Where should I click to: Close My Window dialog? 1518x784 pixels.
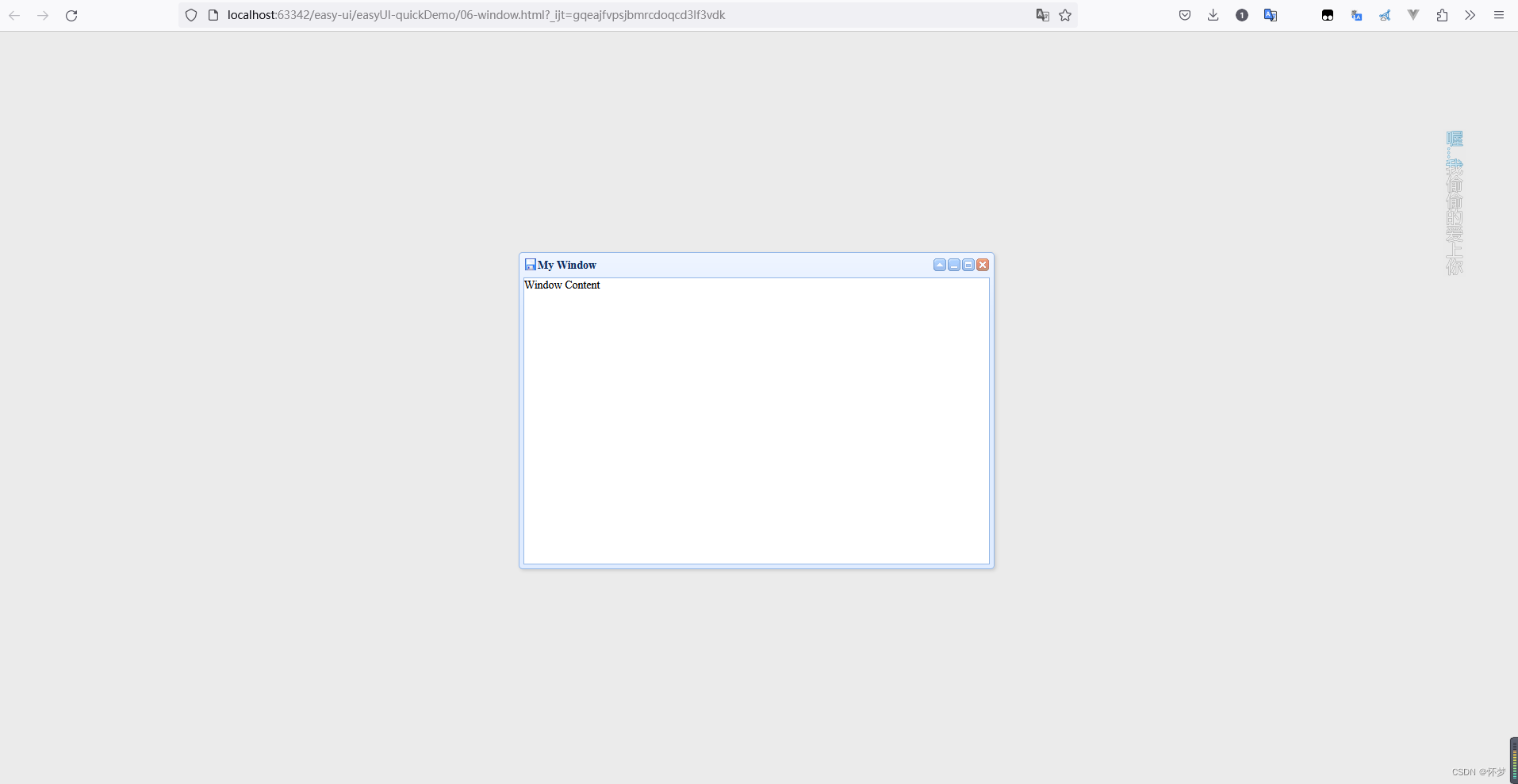[x=983, y=265]
